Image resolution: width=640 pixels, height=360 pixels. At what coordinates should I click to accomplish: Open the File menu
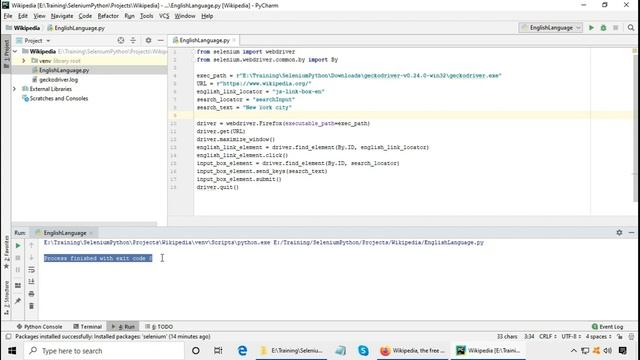[8, 16]
